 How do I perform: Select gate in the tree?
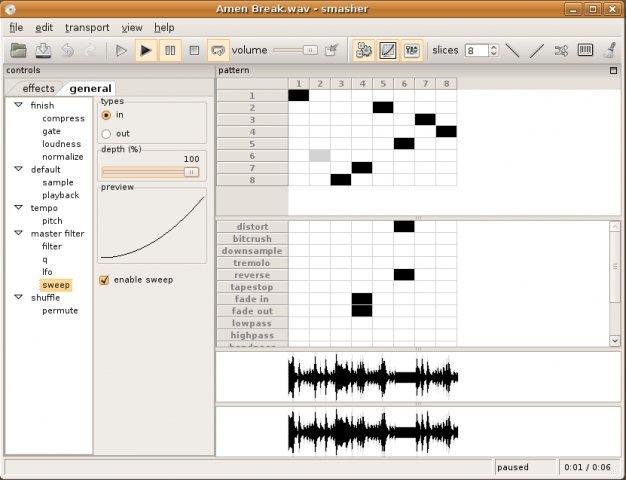point(52,131)
